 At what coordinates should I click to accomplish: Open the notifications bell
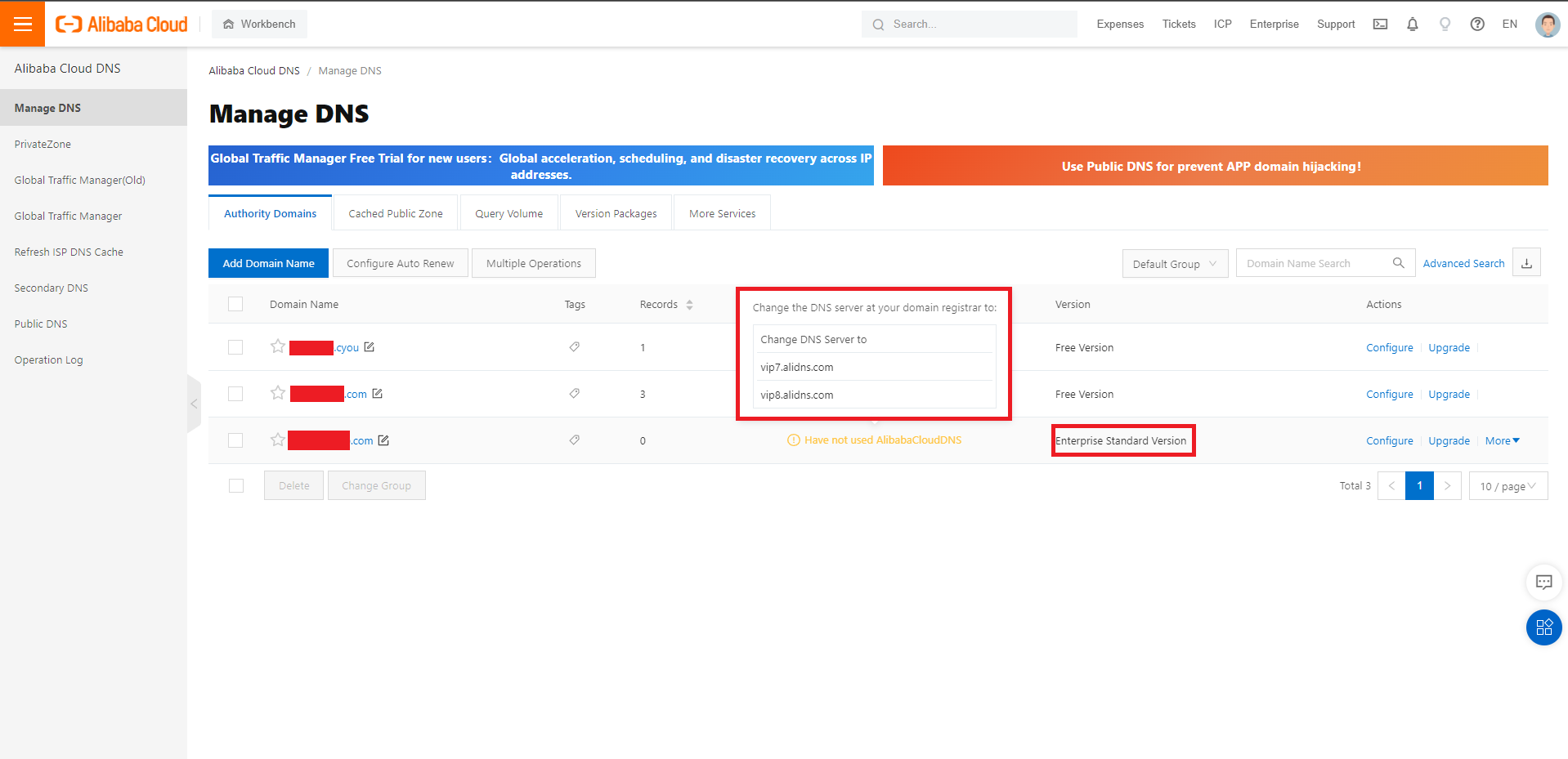tap(1413, 25)
